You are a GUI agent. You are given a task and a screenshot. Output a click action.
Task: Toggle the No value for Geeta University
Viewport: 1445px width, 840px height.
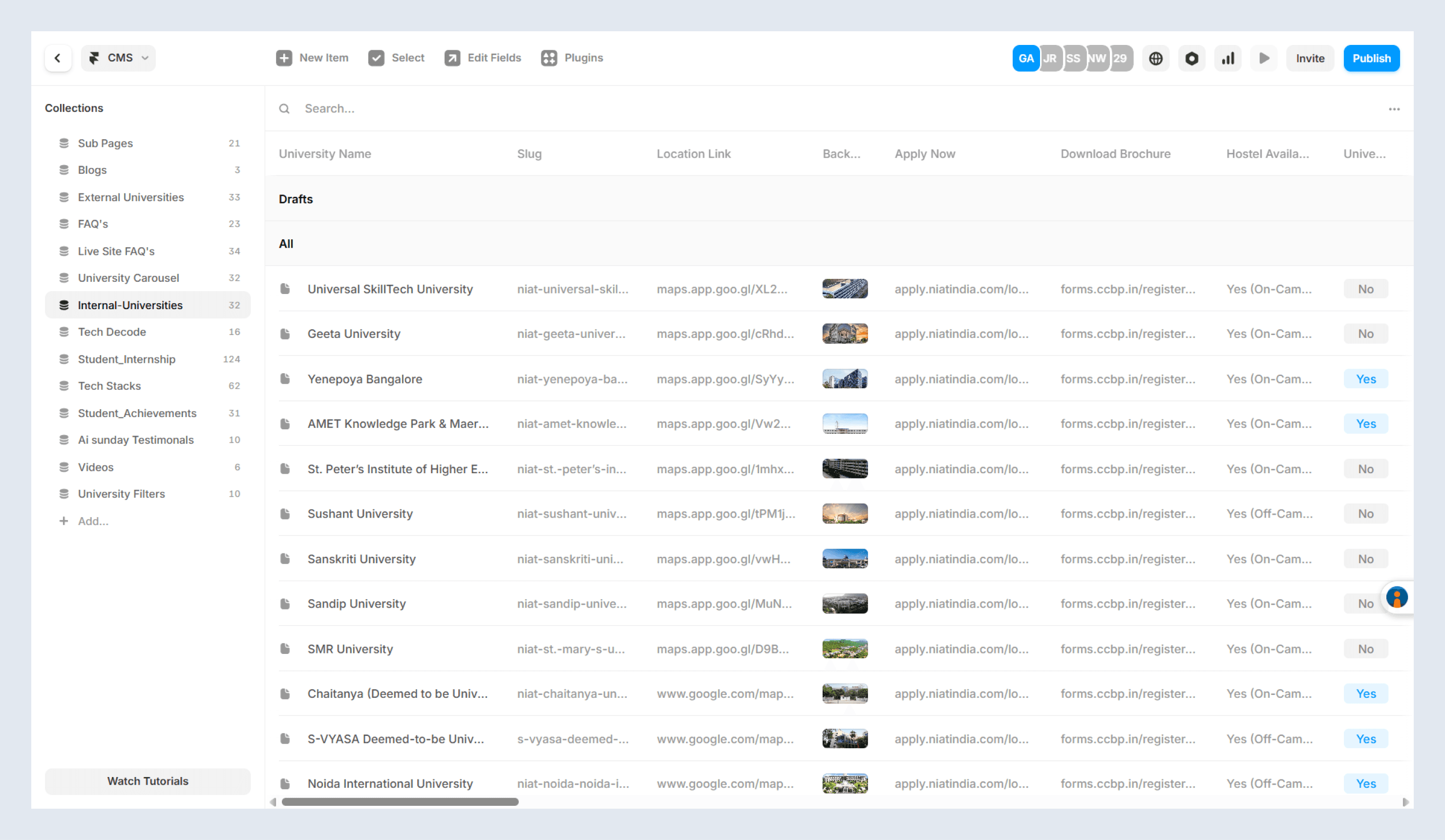(x=1365, y=334)
